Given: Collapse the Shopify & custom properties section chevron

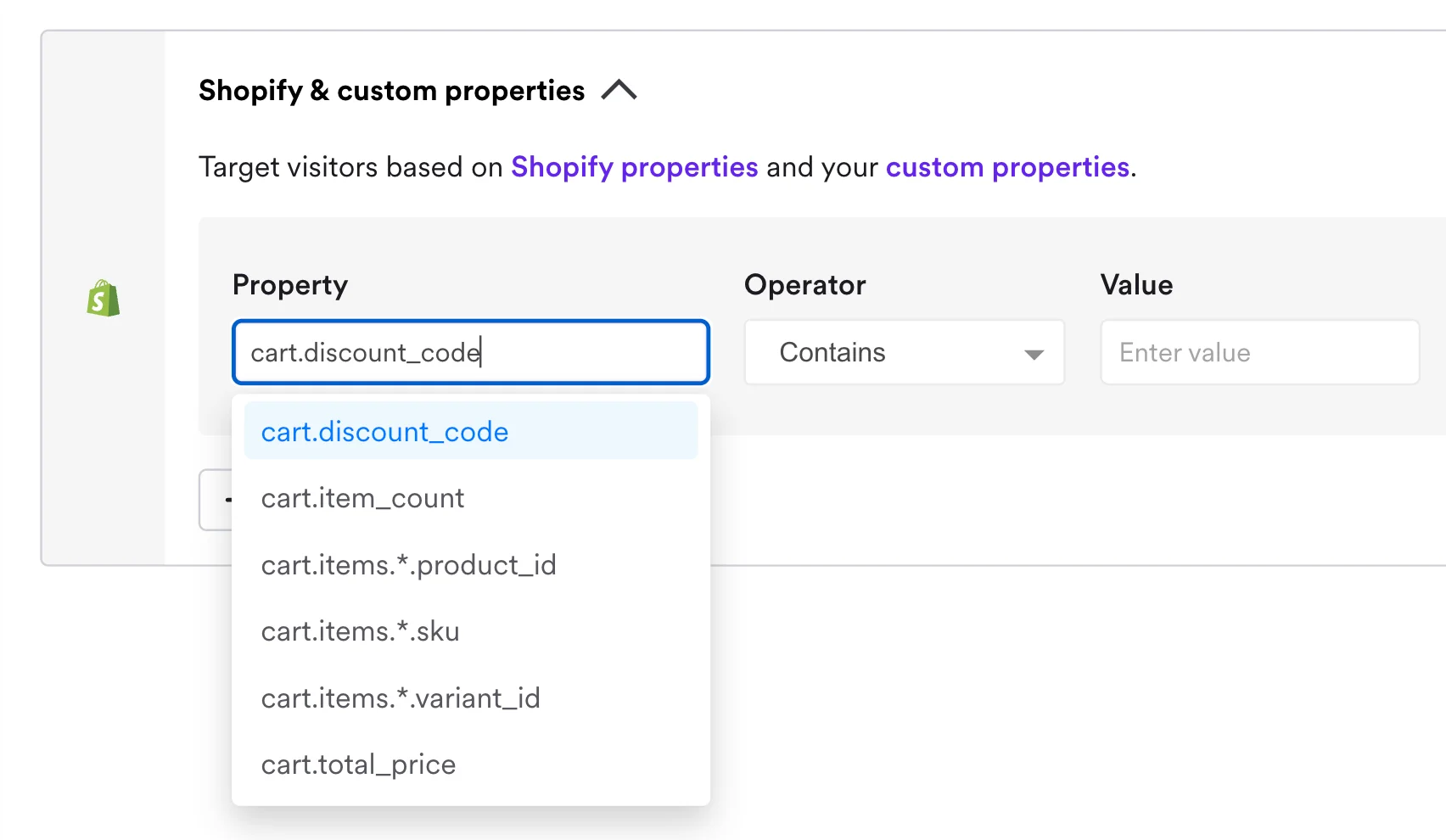Looking at the screenshot, I should pyautogui.click(x=619, y=90).
